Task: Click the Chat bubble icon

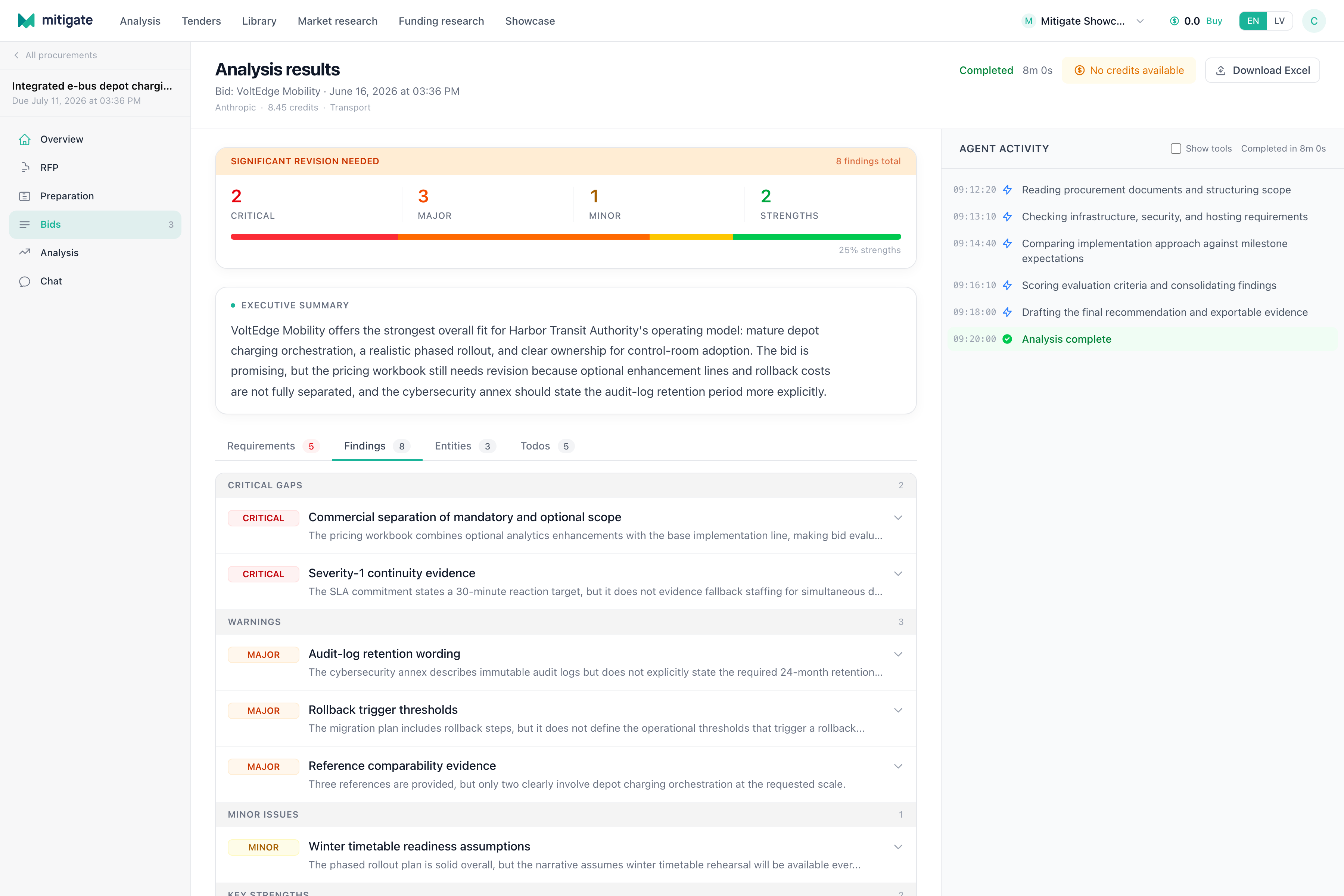Action: [25, 281]
